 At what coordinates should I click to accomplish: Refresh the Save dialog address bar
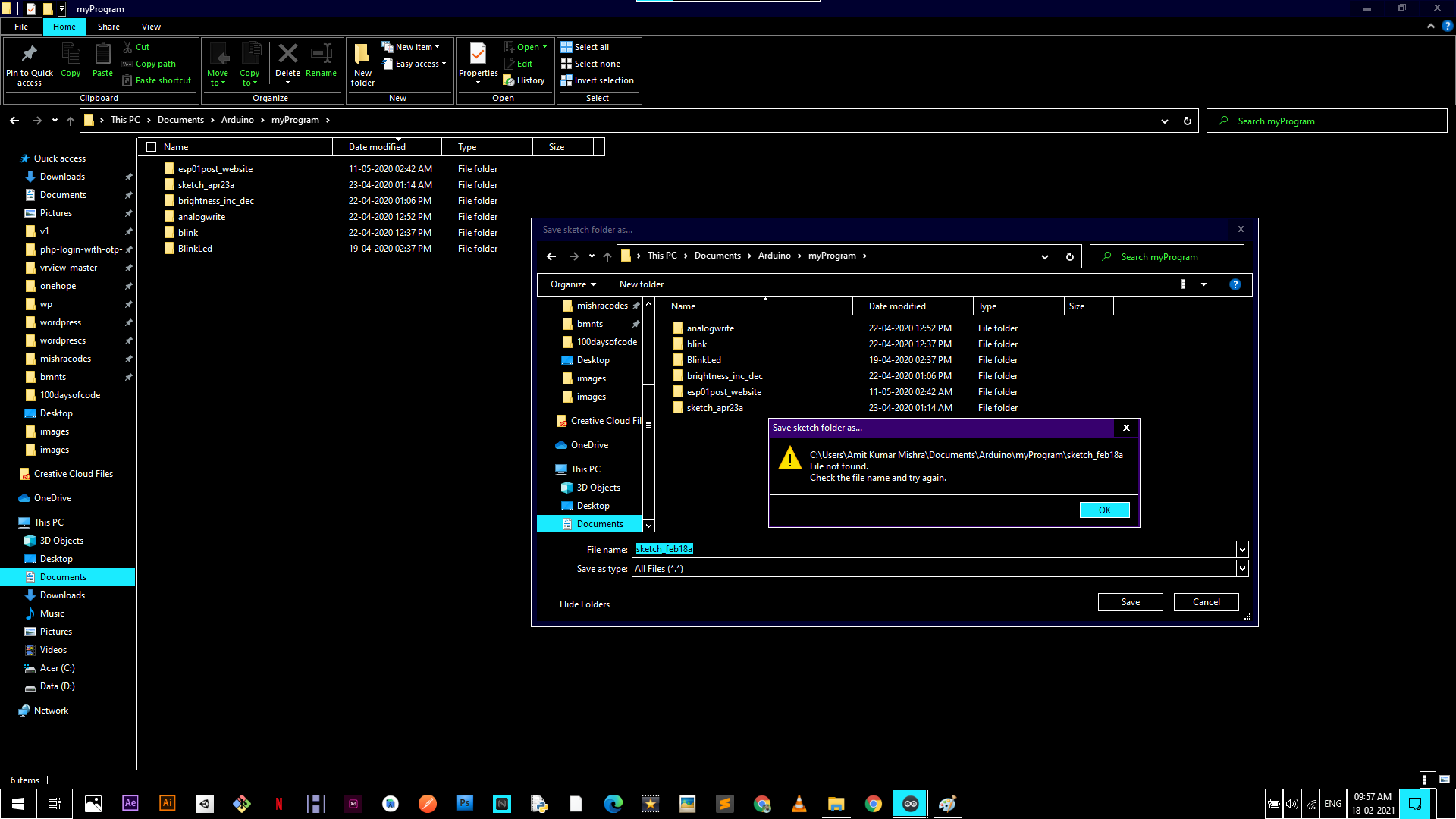pyautogui.click(x=1069, y=256)
